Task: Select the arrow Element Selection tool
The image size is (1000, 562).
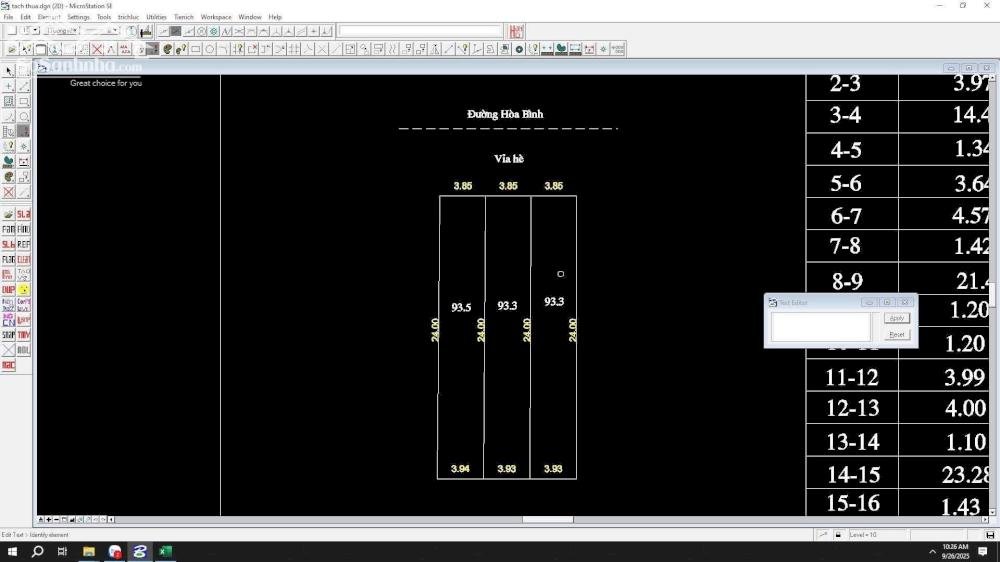Action: [9, 71]
